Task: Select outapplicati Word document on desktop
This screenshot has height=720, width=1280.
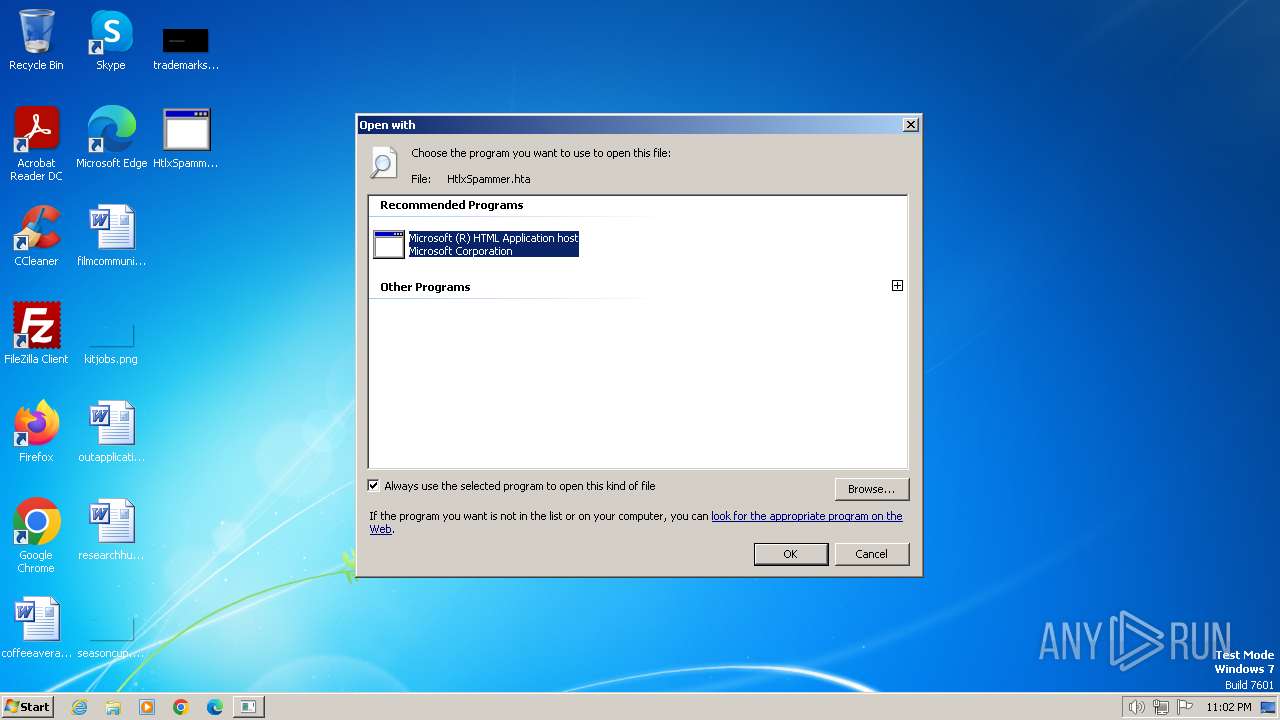Action: click(111, 432)
